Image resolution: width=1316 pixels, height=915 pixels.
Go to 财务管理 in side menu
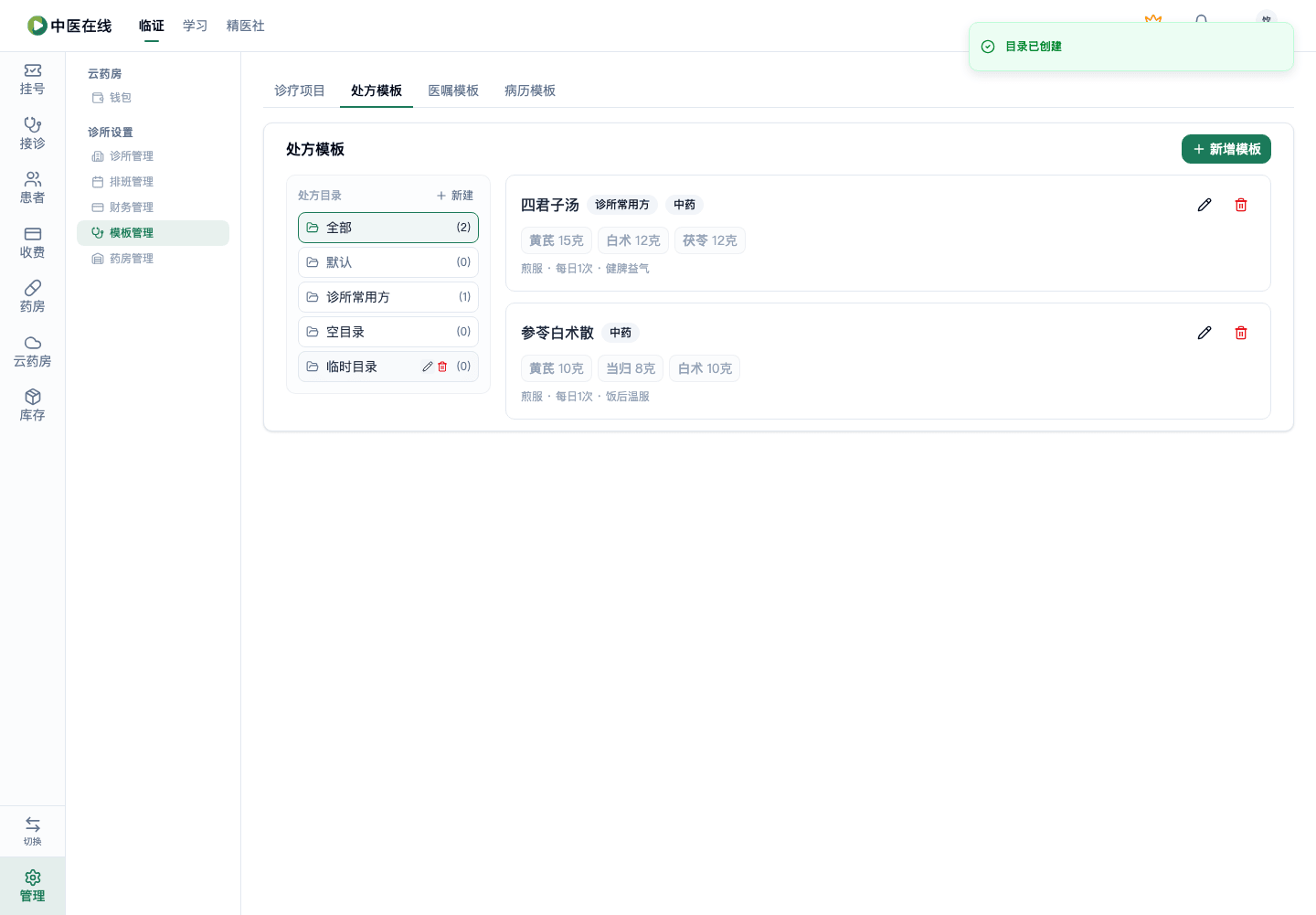click(x=153, y=207)
